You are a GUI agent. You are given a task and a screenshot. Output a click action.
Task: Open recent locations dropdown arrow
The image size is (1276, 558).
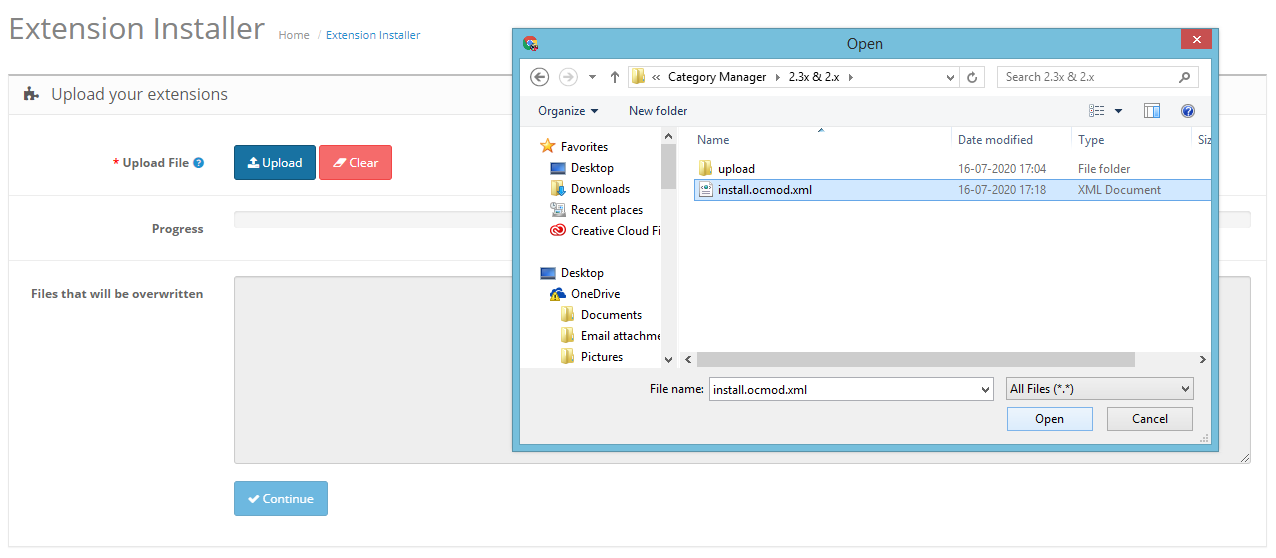coord(592,77)
